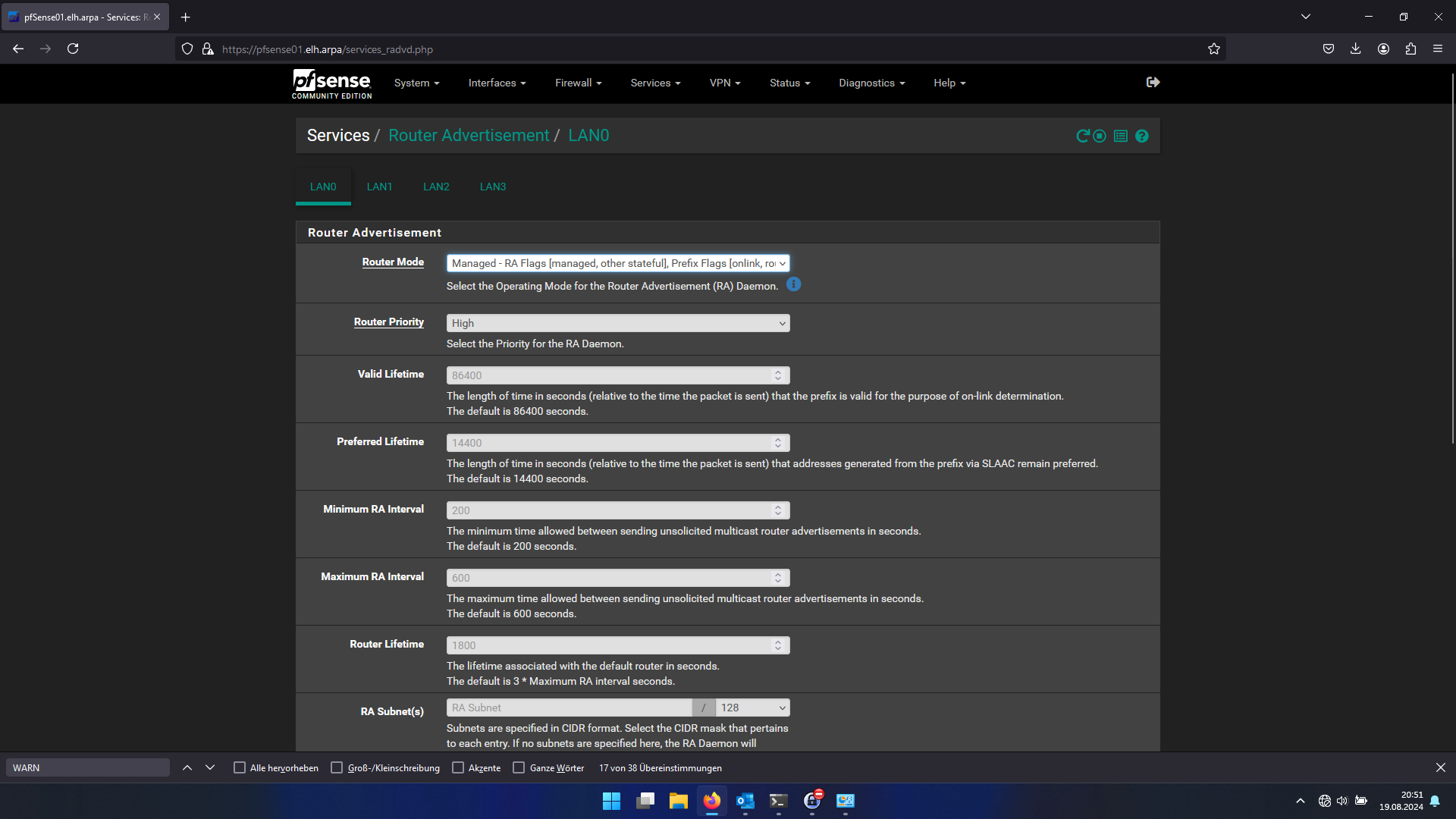Click the RA Subnet input field
The width and height of the screenshot is (1456, 819).
[x=570, y=708]
